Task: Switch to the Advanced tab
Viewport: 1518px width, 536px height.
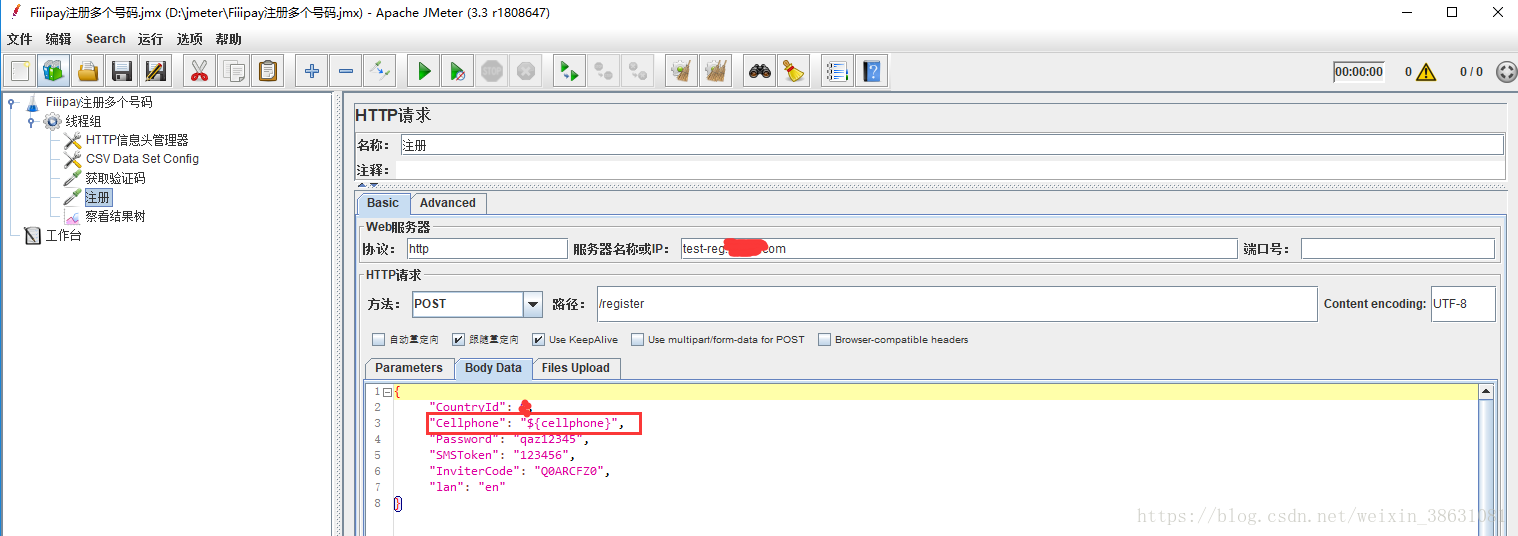Action: coord(448,203)
